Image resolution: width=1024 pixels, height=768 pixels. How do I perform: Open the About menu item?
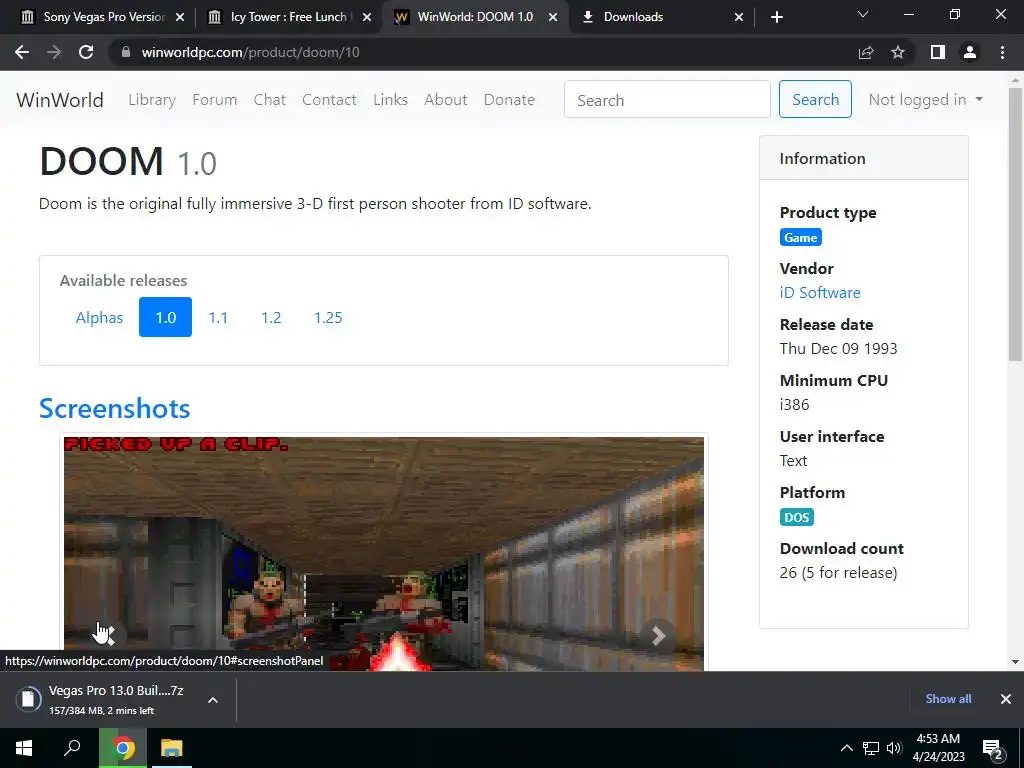point(446,100)
